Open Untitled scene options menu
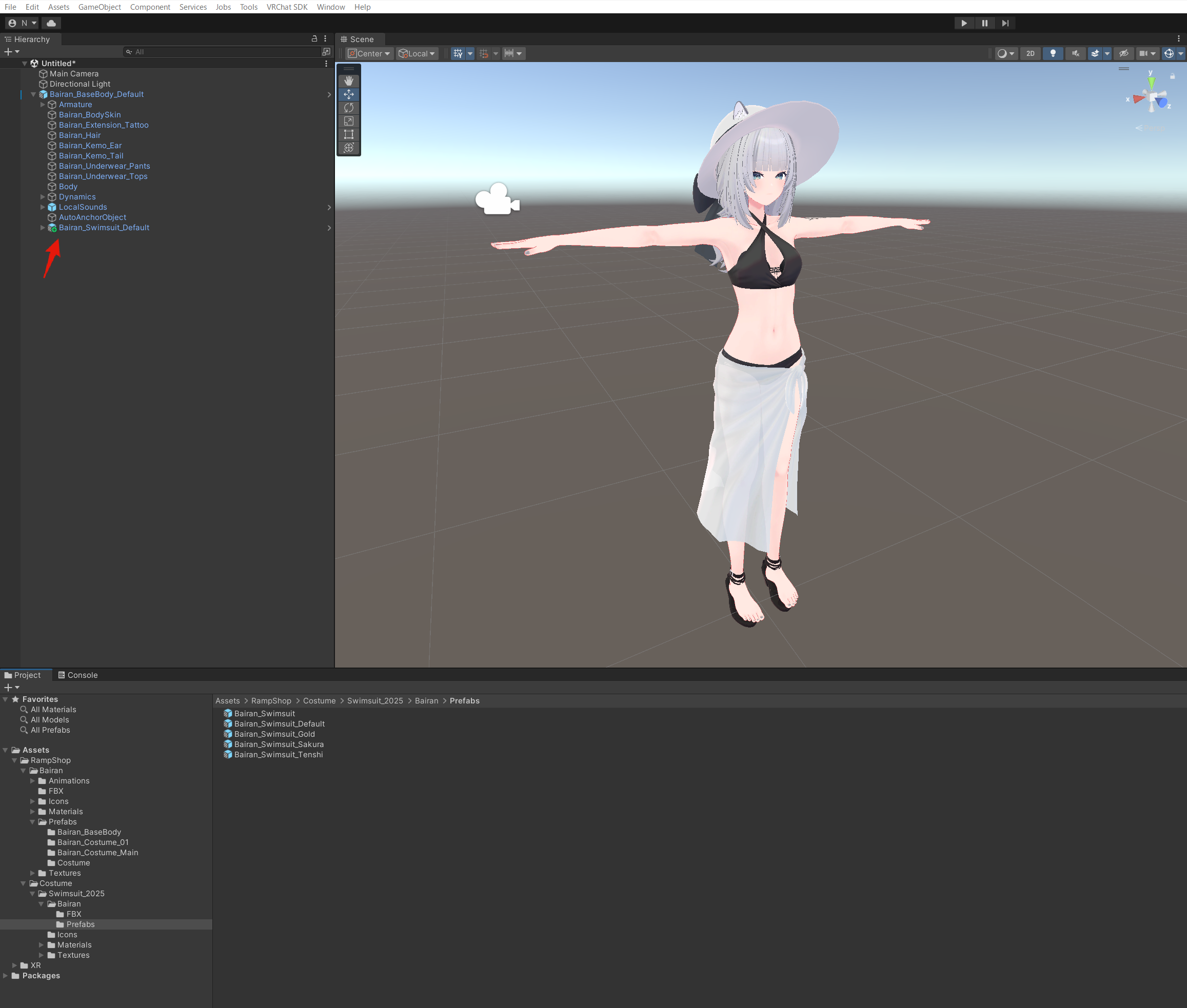This screenshot has width=1187, height=1008. point(326,64)
